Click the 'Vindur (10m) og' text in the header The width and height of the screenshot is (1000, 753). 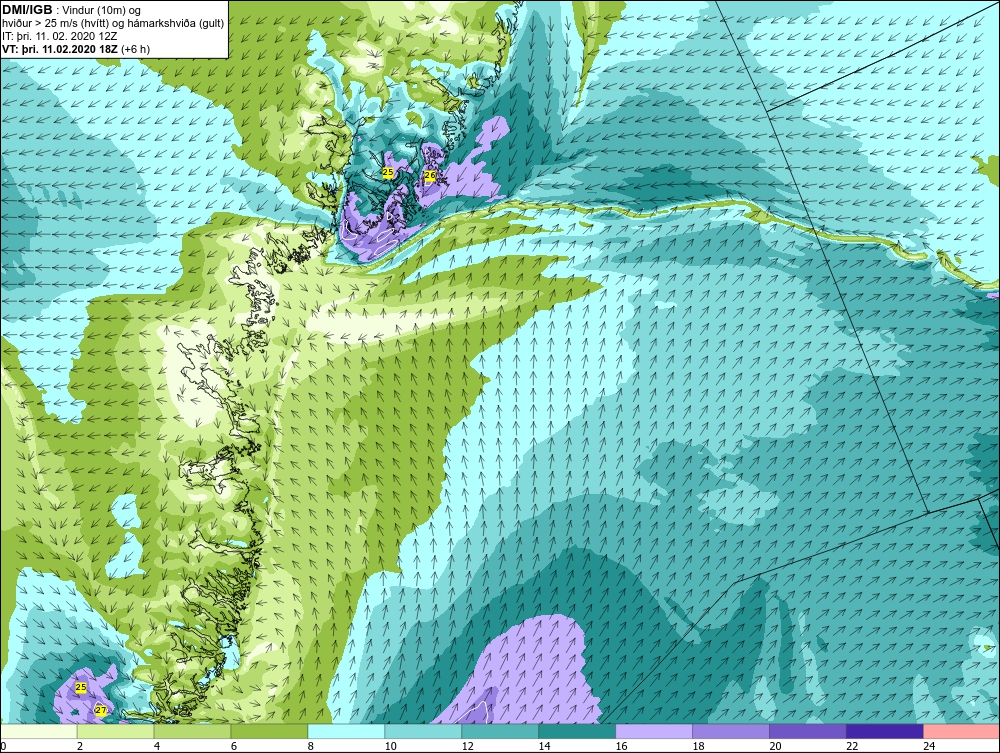tap(102, 11)
